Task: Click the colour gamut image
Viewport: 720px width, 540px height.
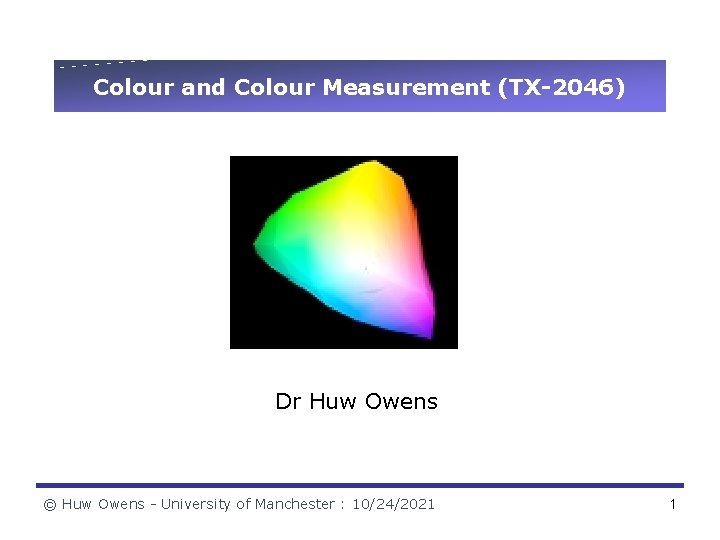Action: (343, 252)
